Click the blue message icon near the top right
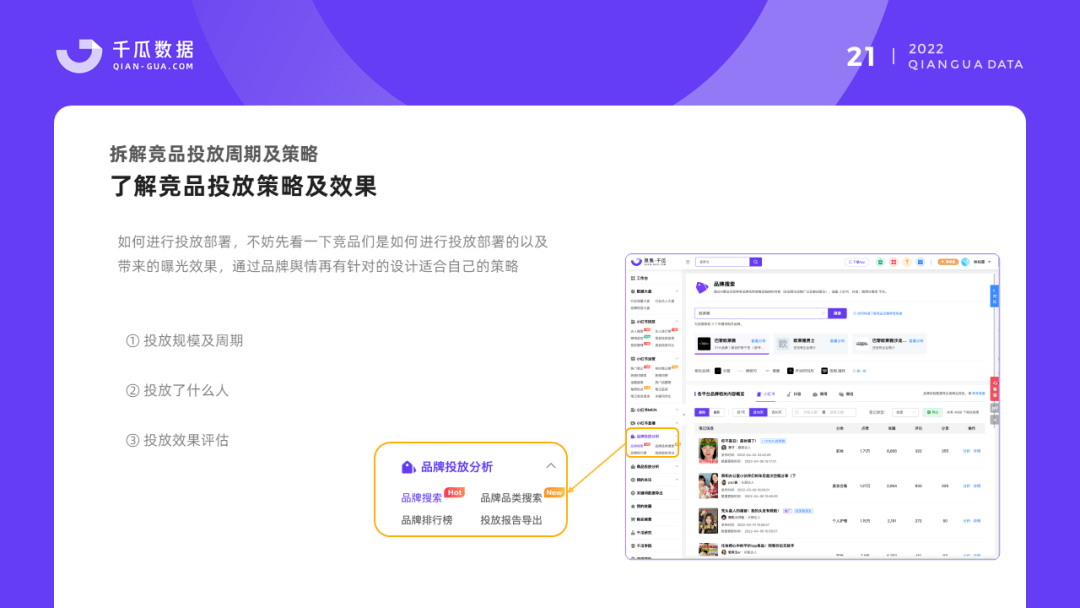 tap(920, 262)
